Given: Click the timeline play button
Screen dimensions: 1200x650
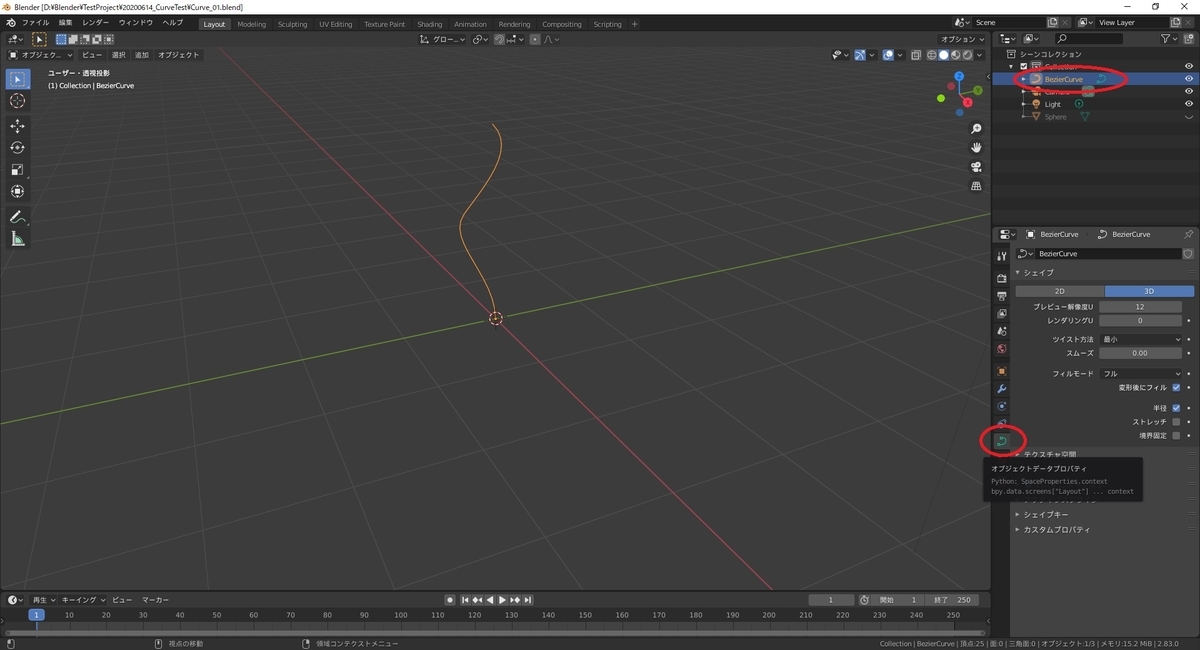Looking at the screenshot, I should tap(503, 600).
